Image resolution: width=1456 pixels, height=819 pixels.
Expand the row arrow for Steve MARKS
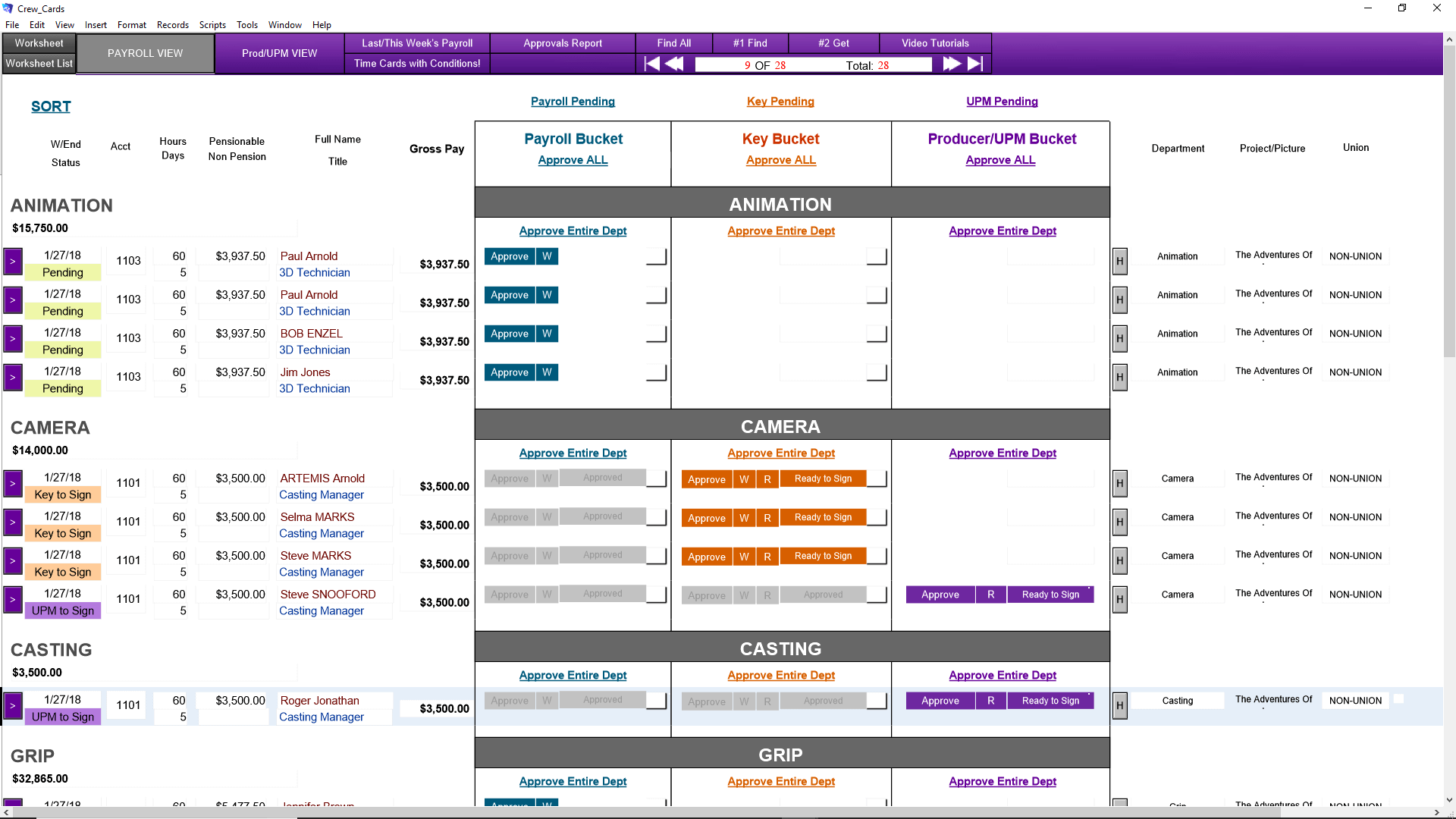pos(12,561)
